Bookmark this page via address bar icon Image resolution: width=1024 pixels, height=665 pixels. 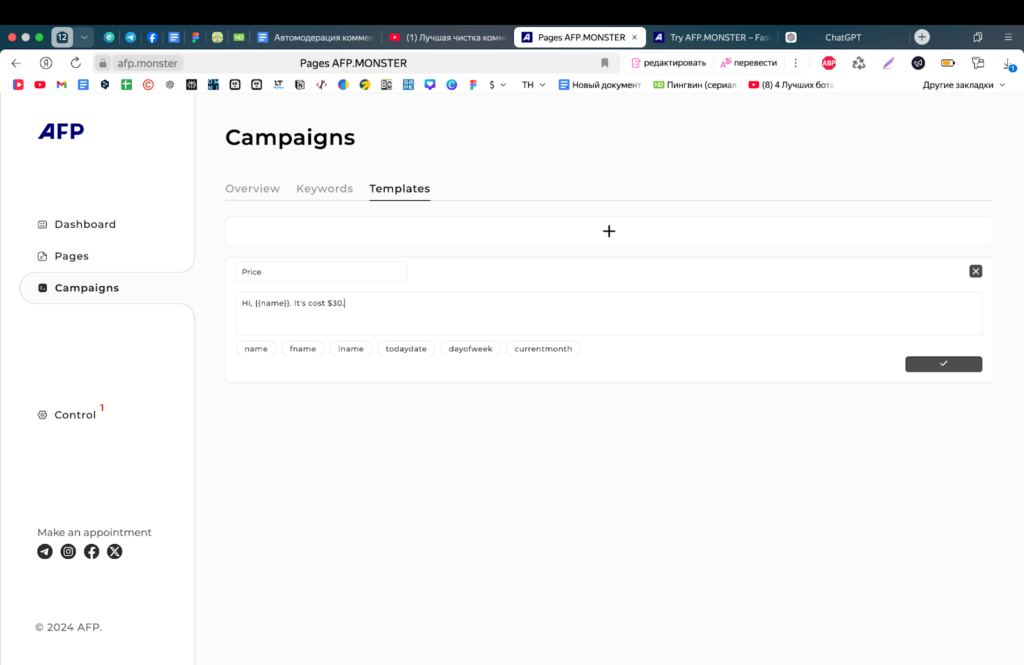click(604, 63)
